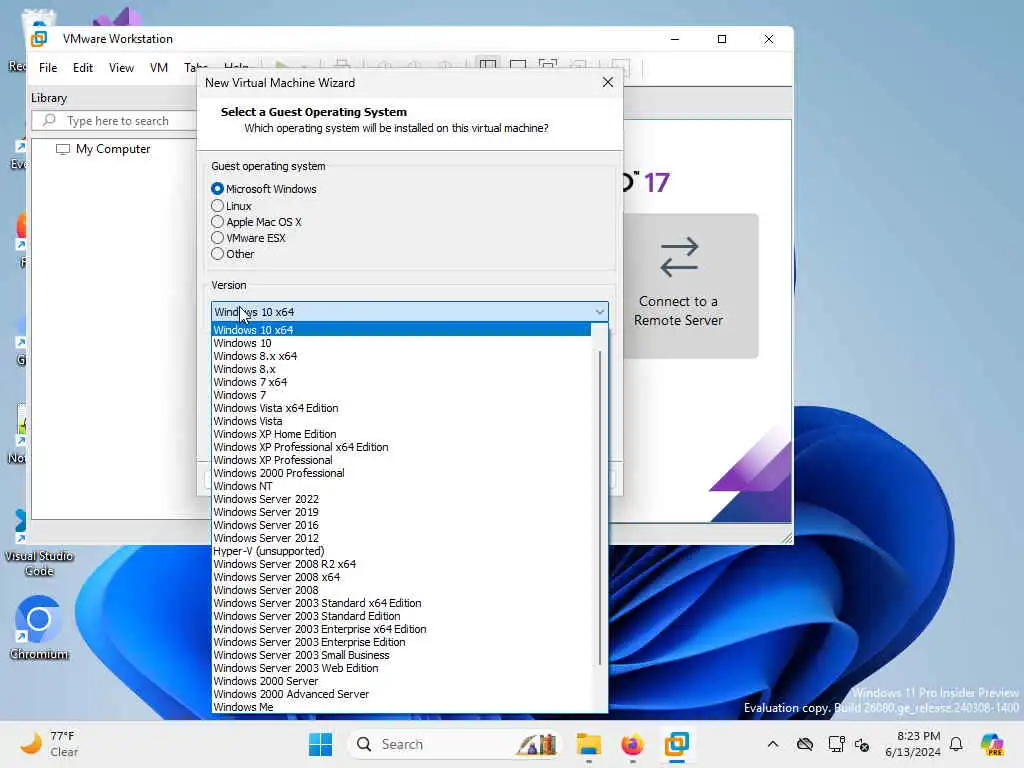The width and height of the screenshot is (1024, 768).
Task: Click Connect to a Remote Server tile
Action: (x=691, y=286)
